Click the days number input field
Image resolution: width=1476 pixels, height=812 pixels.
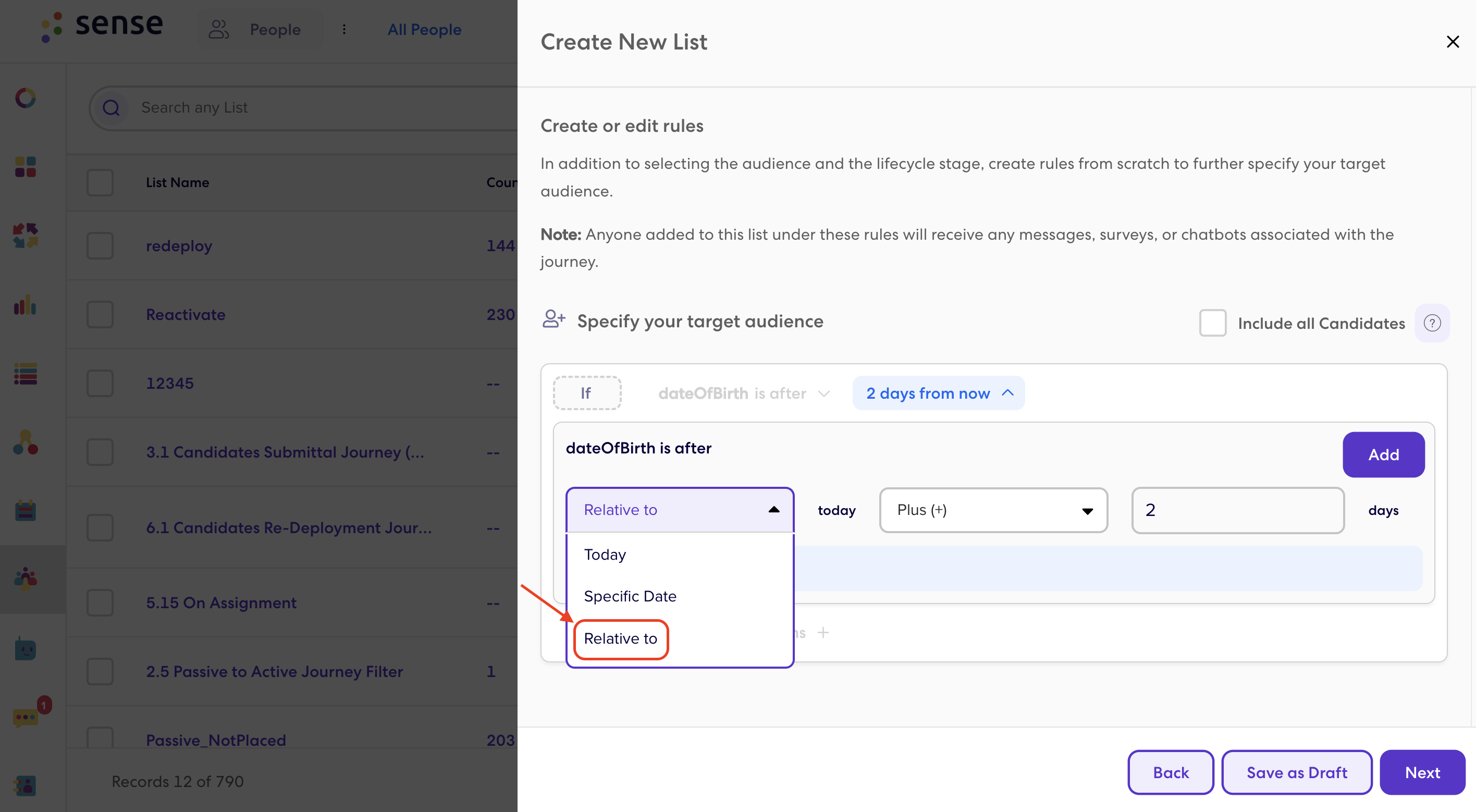1238,510
